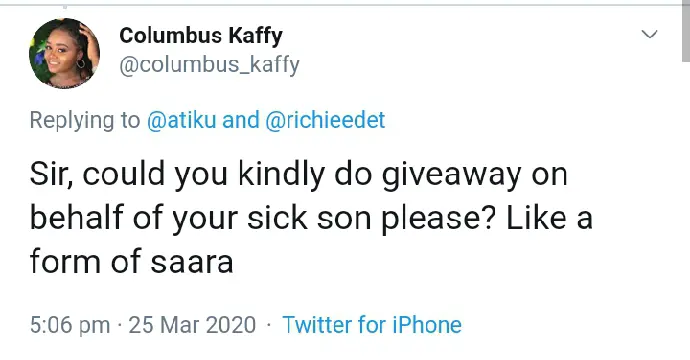This screenshot has height=360, width=690.
Task: Expand the tweet options chevron
Action: (x=650, y=34)
